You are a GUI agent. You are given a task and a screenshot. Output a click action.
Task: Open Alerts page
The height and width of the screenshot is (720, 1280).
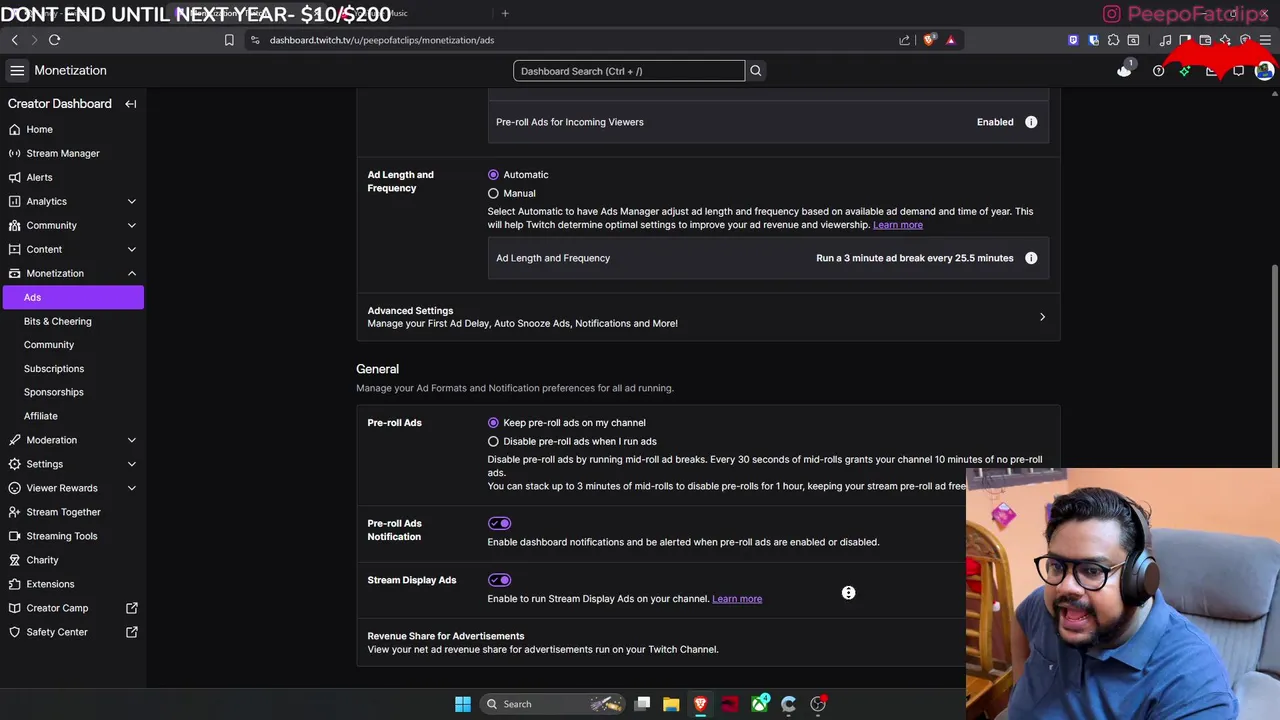coord(39,177)
